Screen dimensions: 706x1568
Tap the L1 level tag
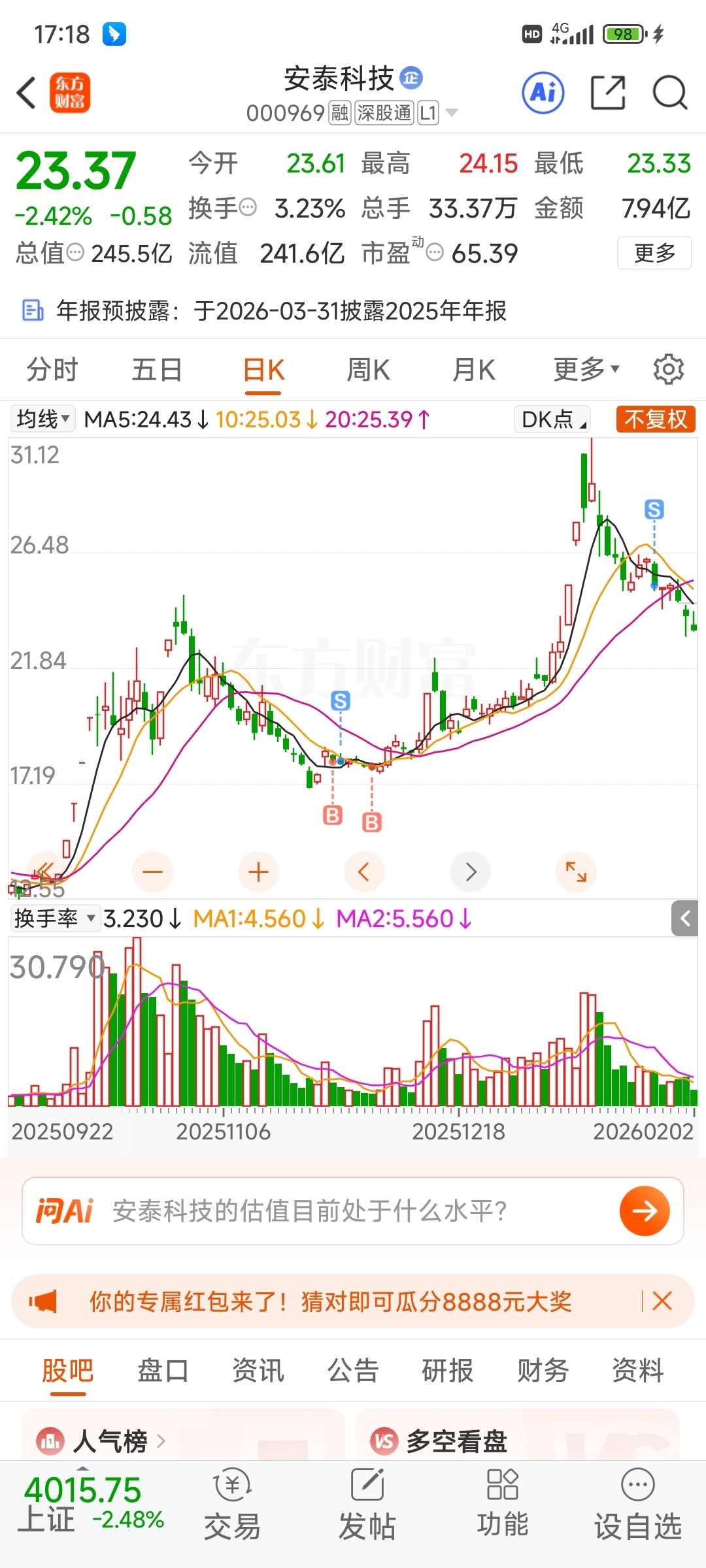tap(428, 113)
